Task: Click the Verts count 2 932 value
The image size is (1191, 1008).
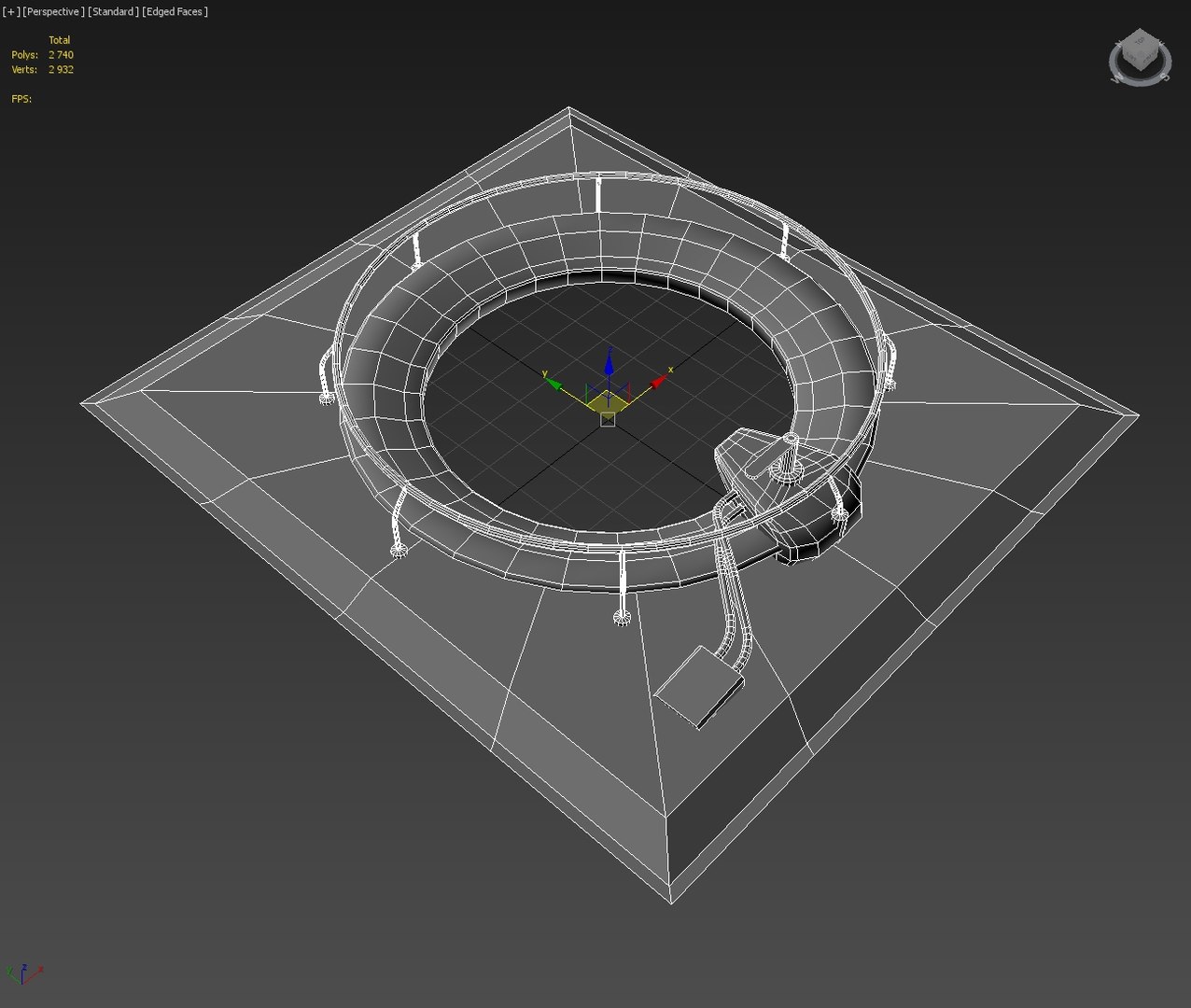Action: tap(61, 70)
